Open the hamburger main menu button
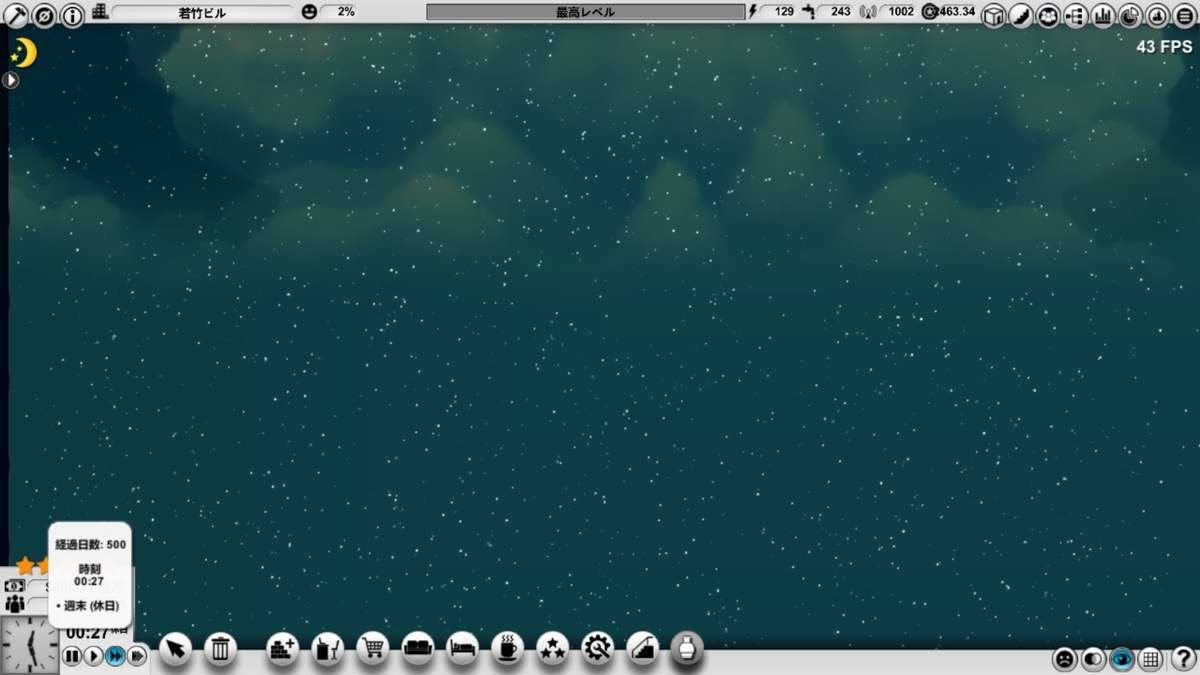The width and height of the screenshot is (1200, 675). click(1185, 15)
